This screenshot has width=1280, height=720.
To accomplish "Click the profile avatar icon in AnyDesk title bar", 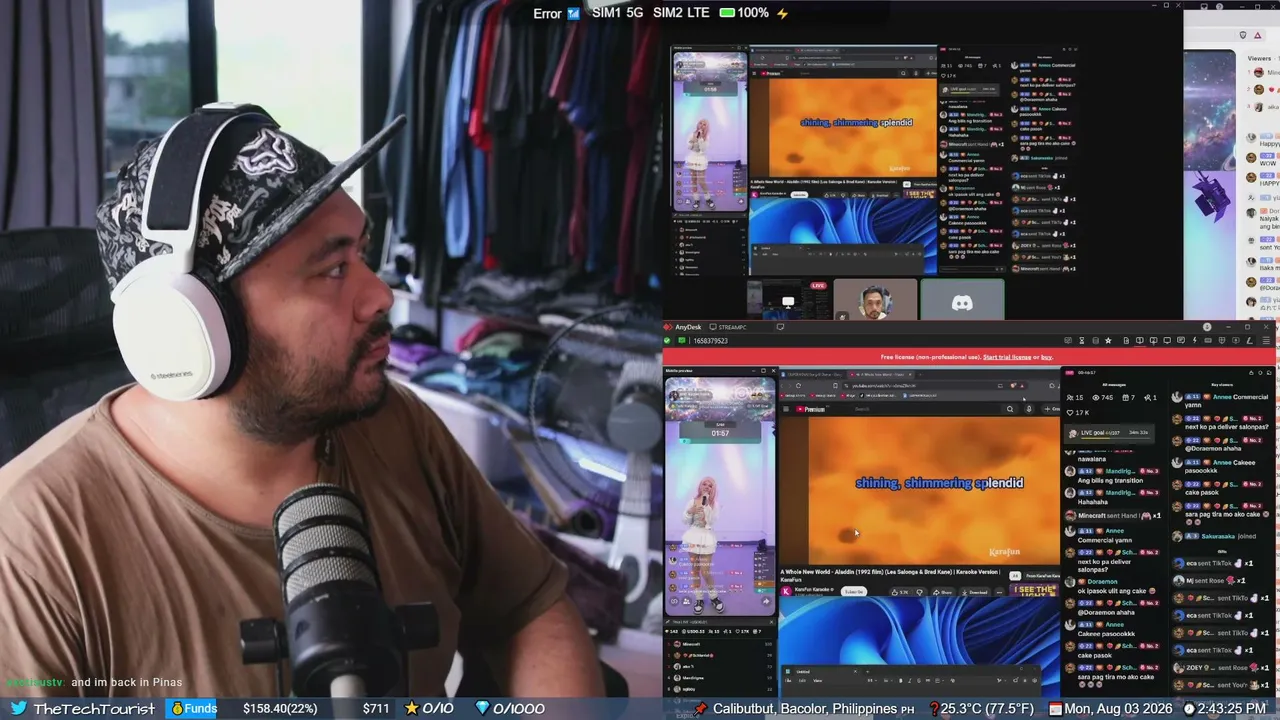I will pyautogui.click(x=1207, y=327).
